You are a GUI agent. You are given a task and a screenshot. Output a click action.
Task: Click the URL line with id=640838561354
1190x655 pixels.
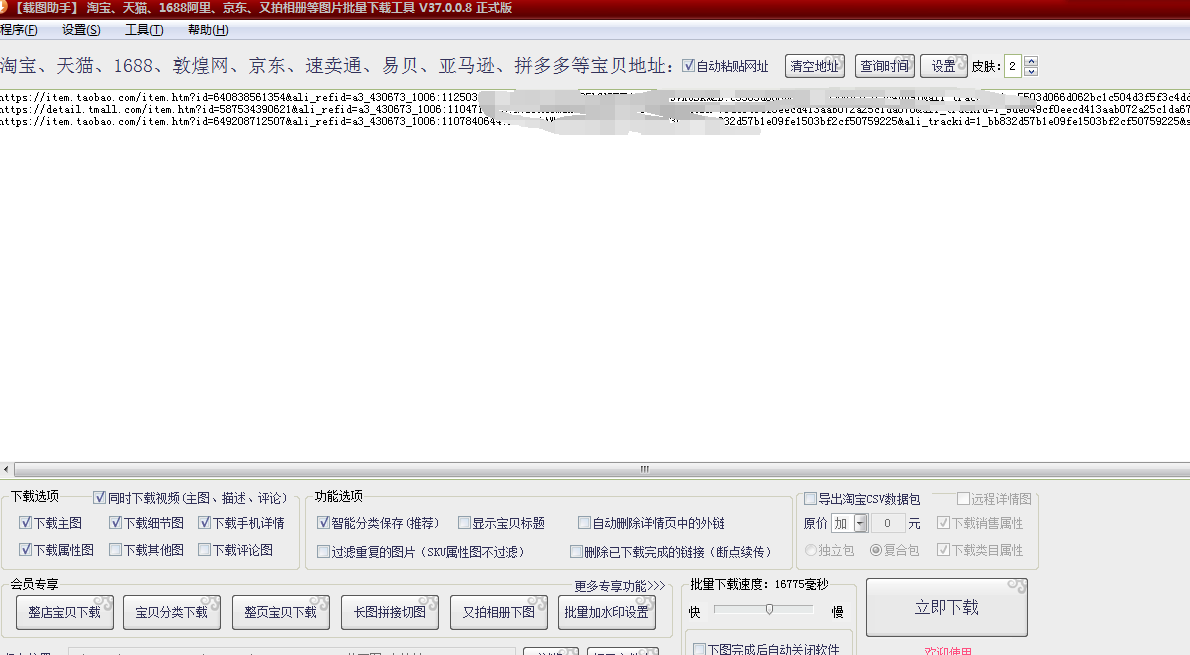[x=595, y=97]
